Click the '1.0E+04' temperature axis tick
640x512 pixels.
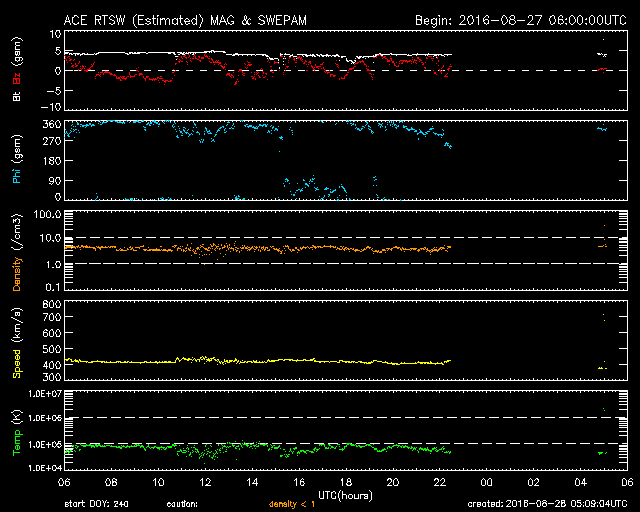pyautogui.click(x=45, y=468)
